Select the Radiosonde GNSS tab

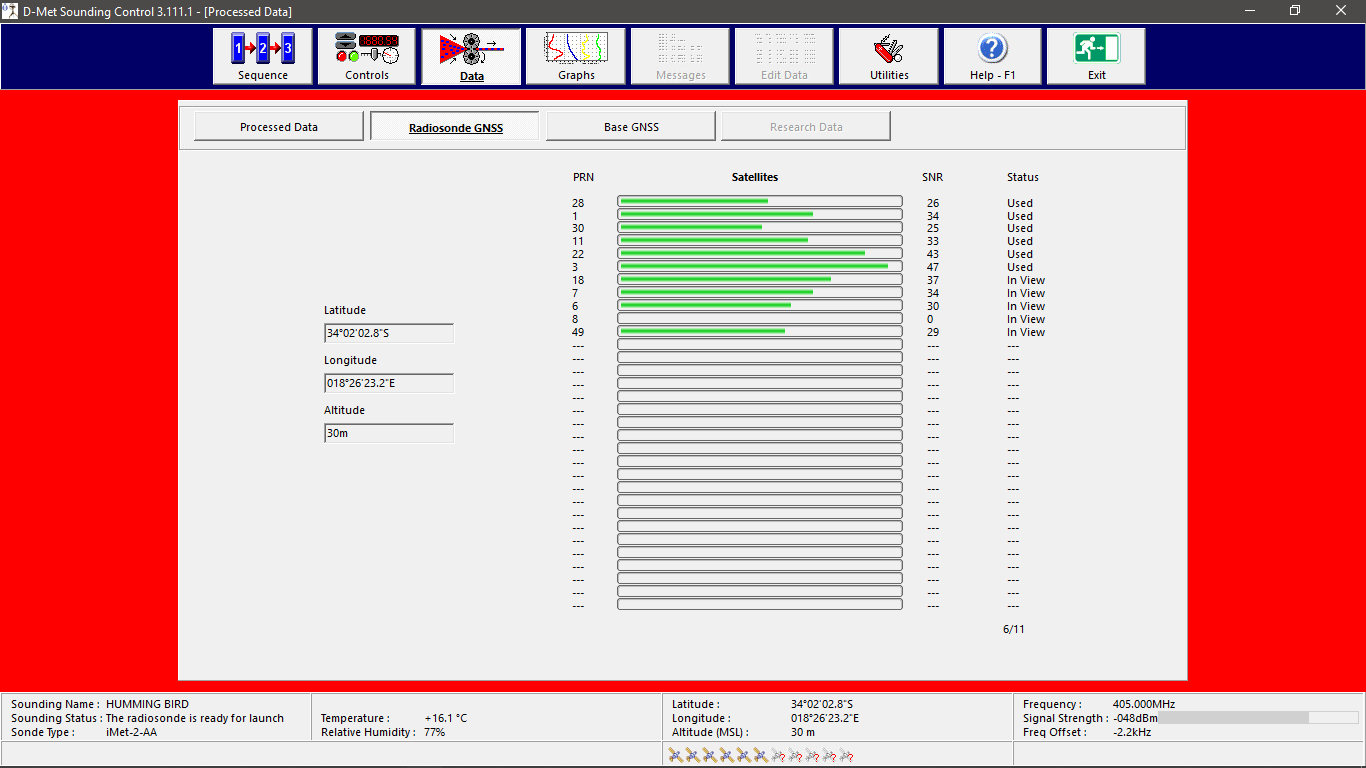pyautogui.click(x=455, y=127)
